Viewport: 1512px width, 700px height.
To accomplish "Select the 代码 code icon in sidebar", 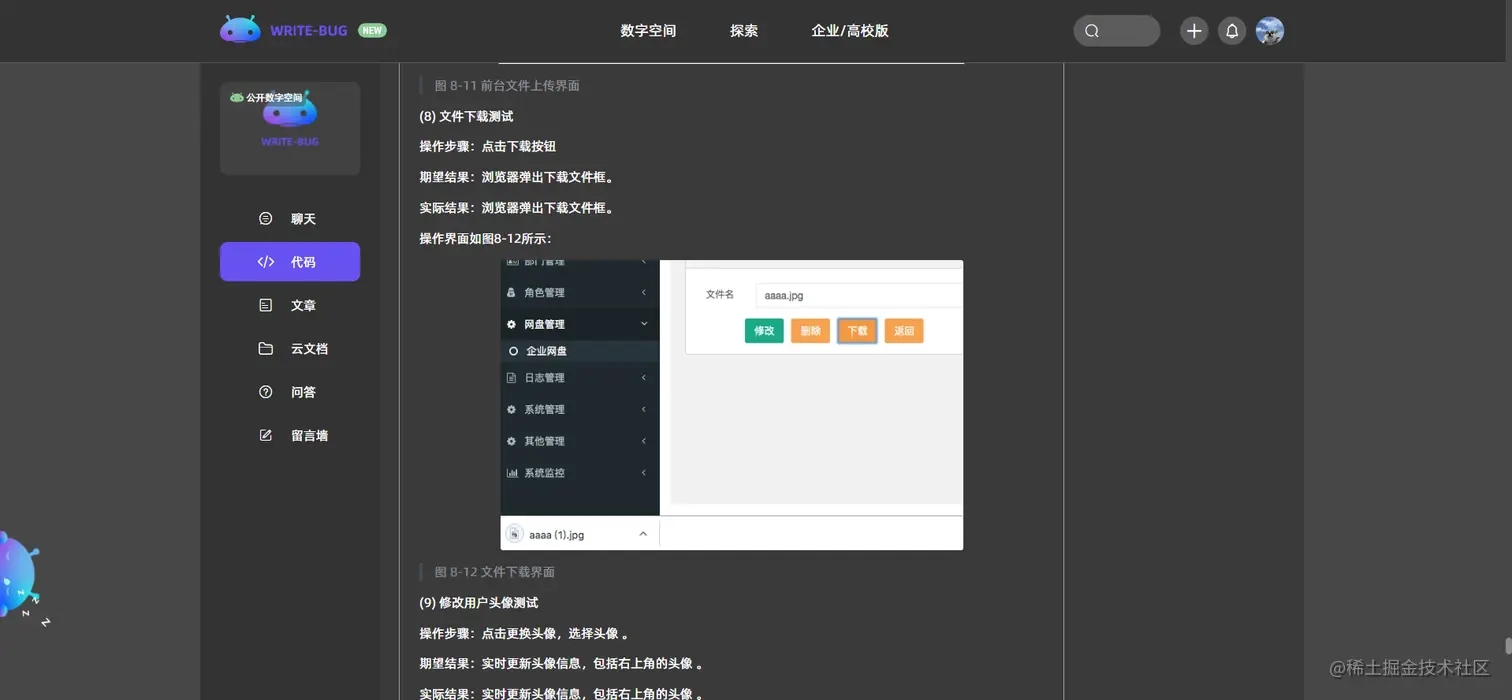I will [x=265, y=262].
